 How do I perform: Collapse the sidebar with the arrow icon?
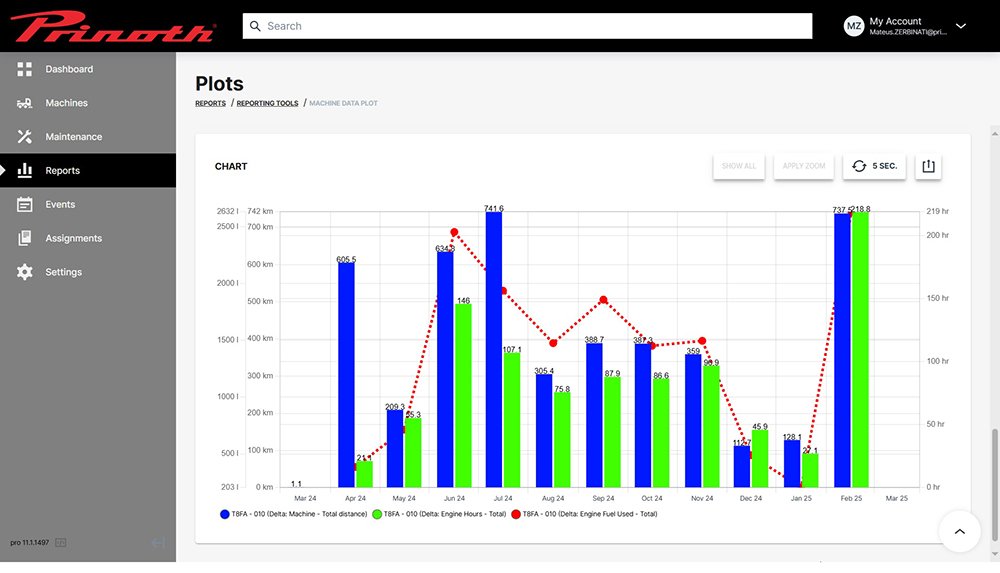point(158,542)
